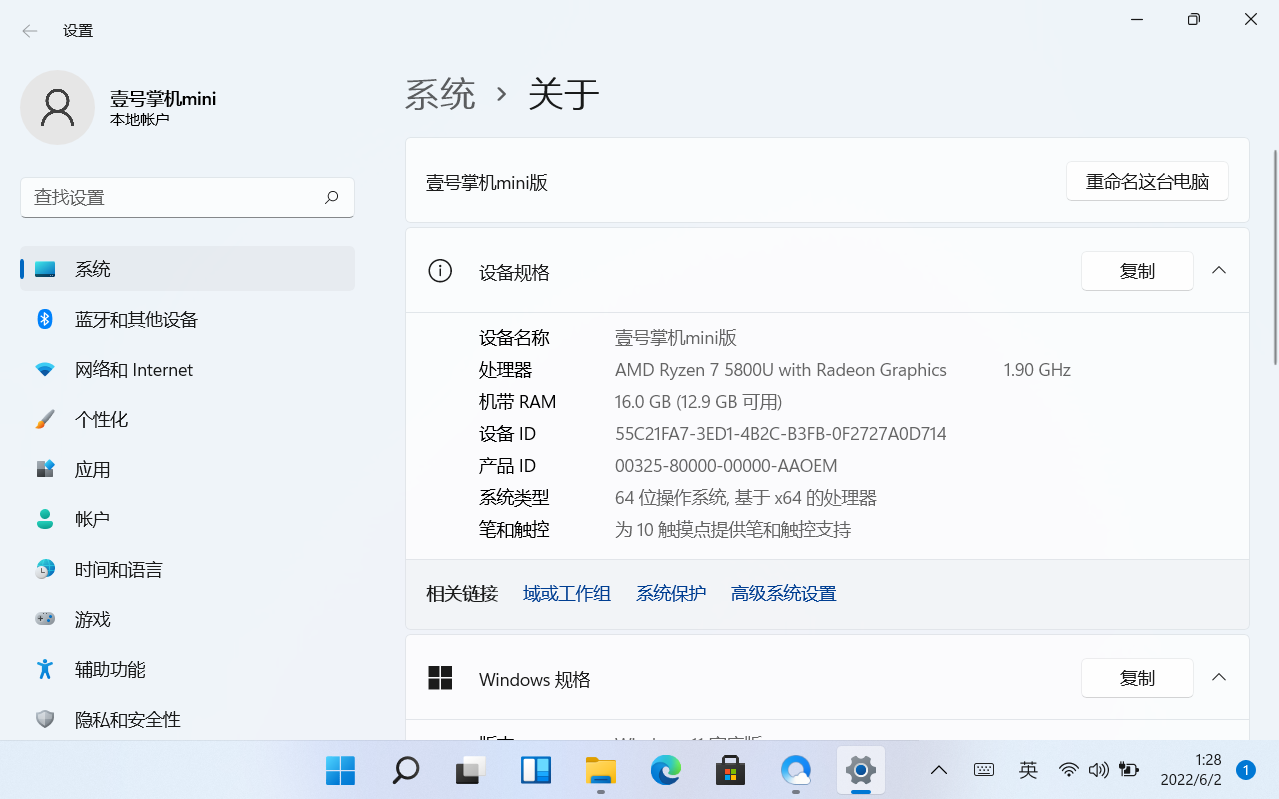Image resolution: width=1279 pixels, height=799 pixels.
Task: Click the 本地帐户 label under user name
Action: point(139,119)
